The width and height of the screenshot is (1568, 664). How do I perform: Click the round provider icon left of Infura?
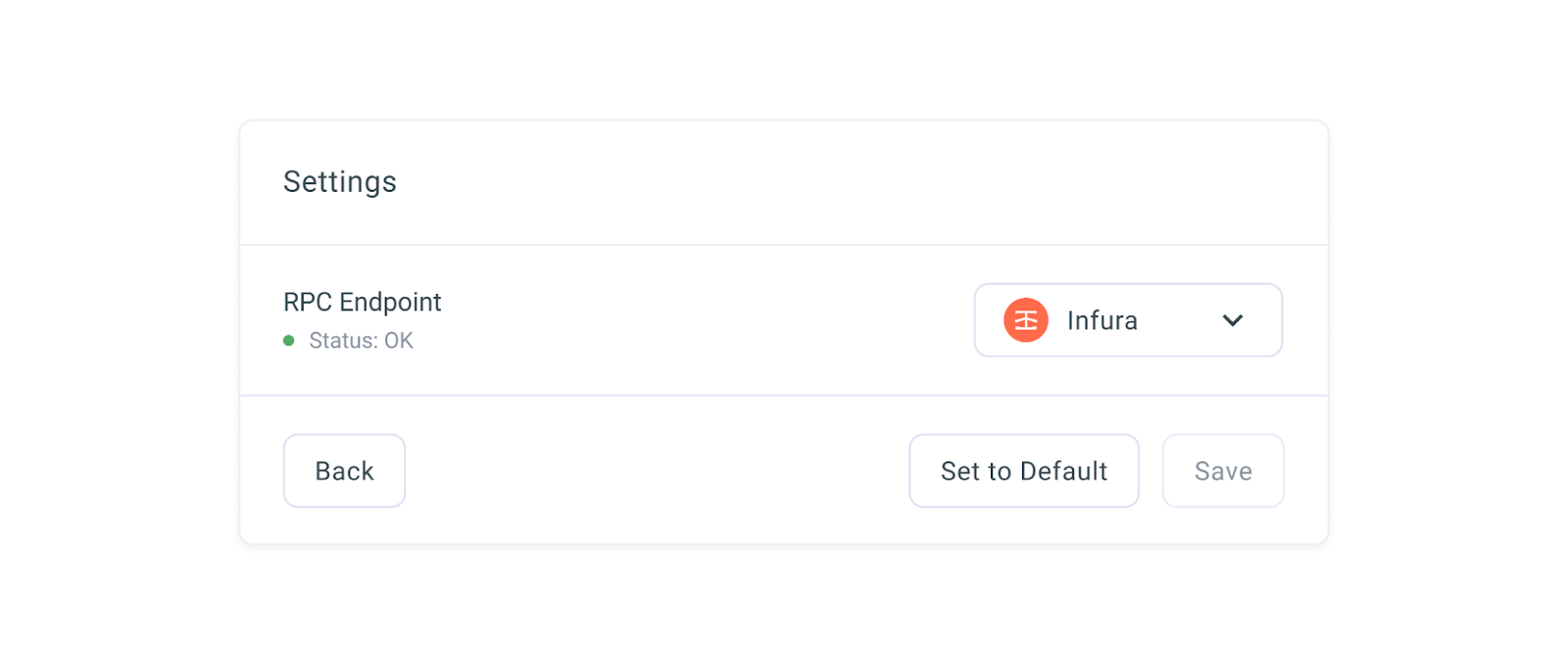pos(1026,320)
